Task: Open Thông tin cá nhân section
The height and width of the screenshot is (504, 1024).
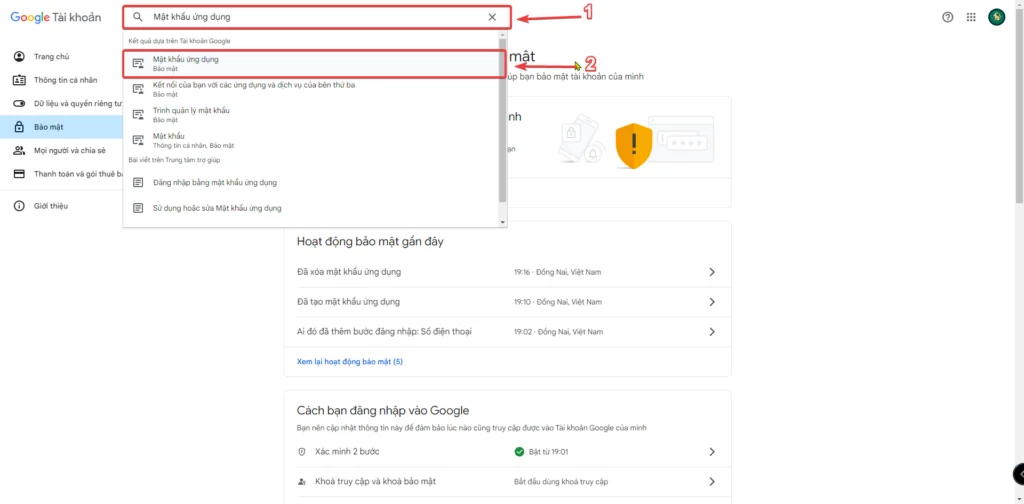Action: pos(65,80)
